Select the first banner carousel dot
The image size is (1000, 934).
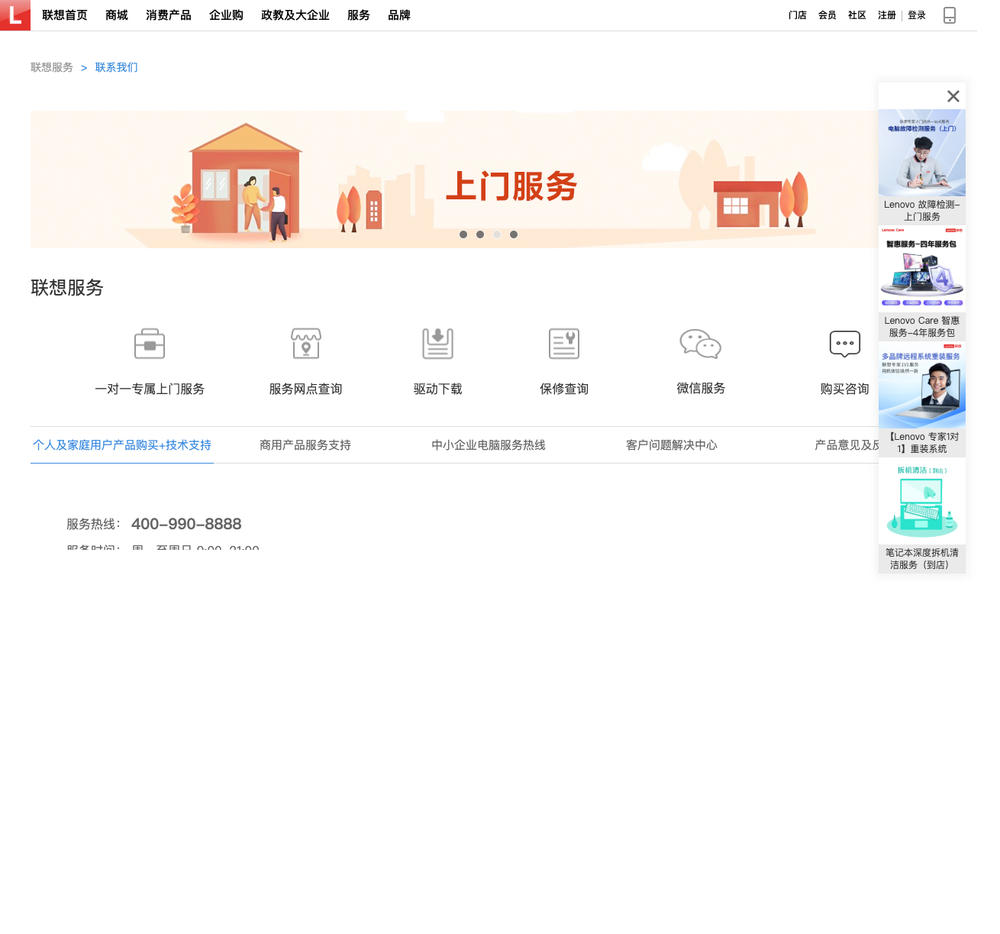click(x=463, y=235)
